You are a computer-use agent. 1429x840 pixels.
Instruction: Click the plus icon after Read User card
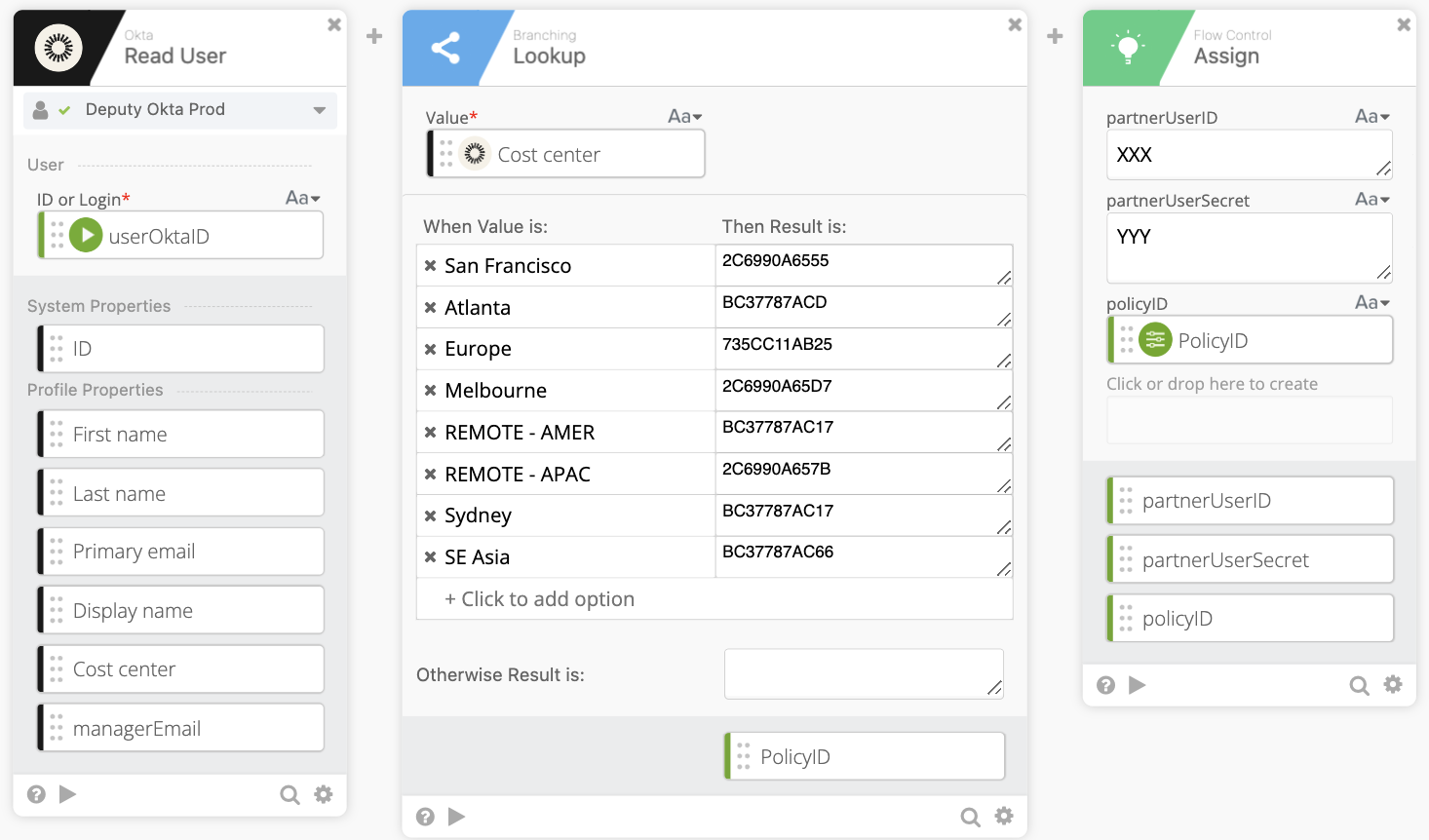[x=374, y=36]
